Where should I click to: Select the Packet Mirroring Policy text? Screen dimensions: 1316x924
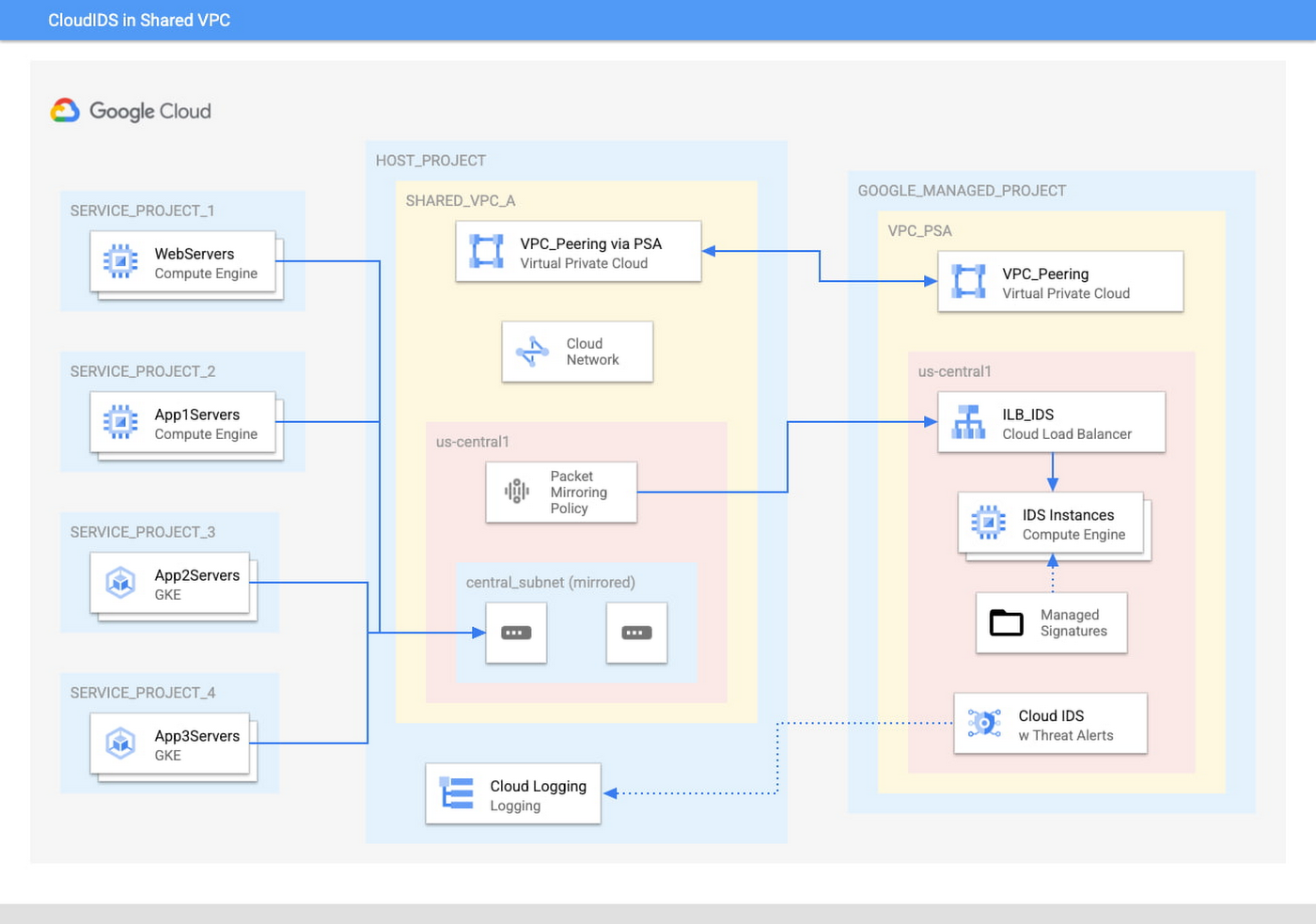pos(578,492)
